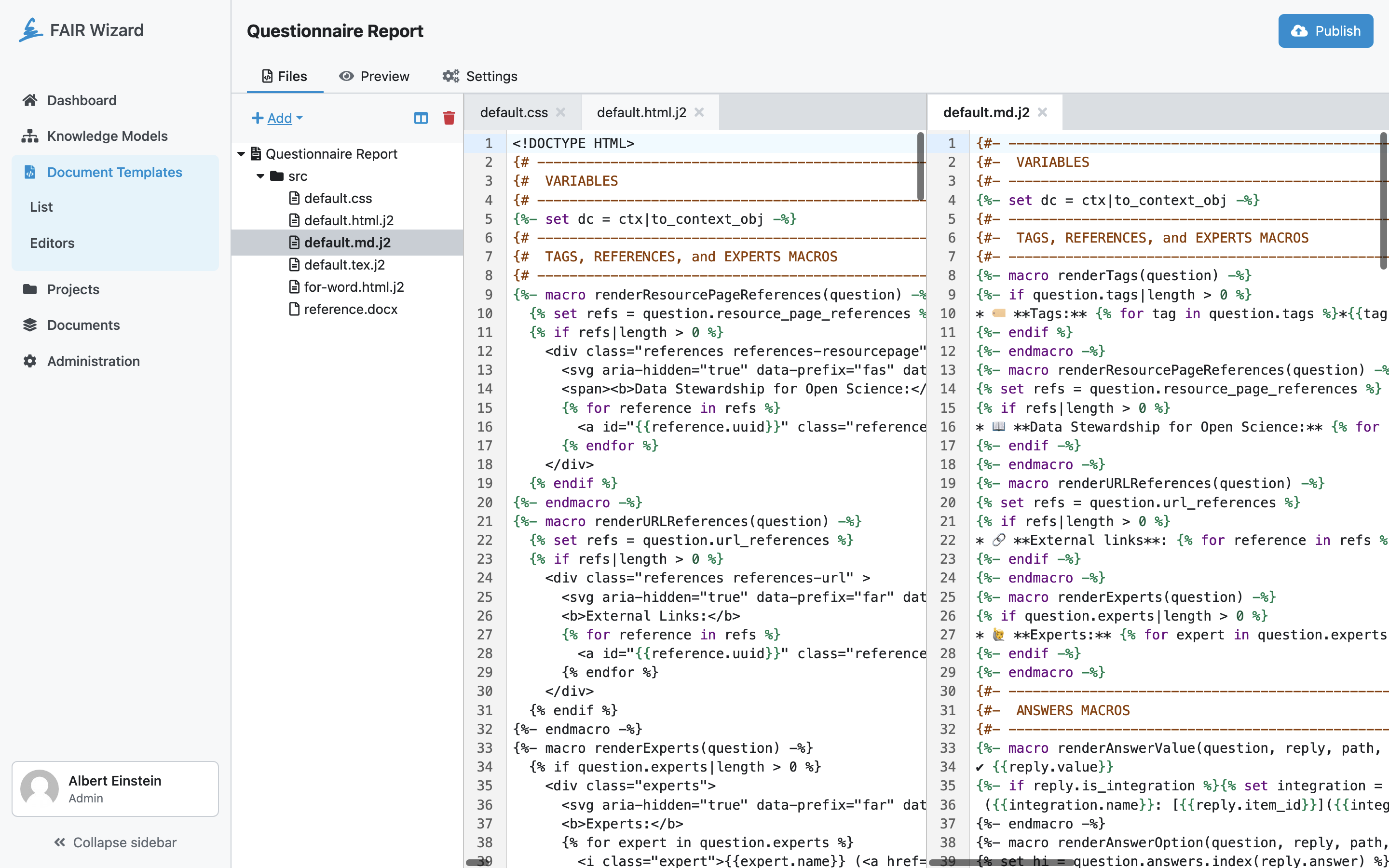Open the Settings tab
The image size is (1389, 868).
pyautogui.click(x=480, y=76)
